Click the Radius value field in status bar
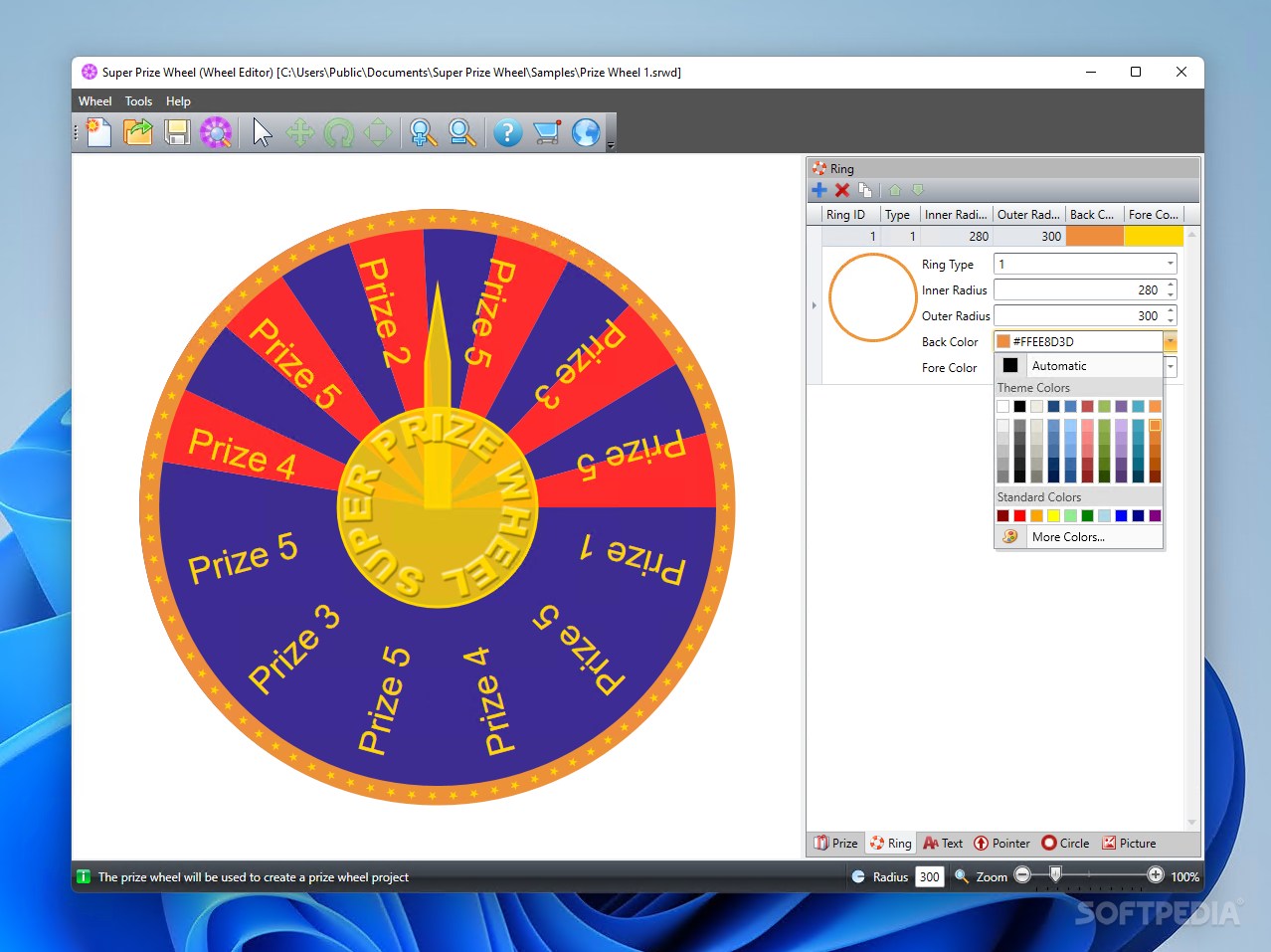The width and height of the screenshot is (1271, 952). [x=929, y=876]
